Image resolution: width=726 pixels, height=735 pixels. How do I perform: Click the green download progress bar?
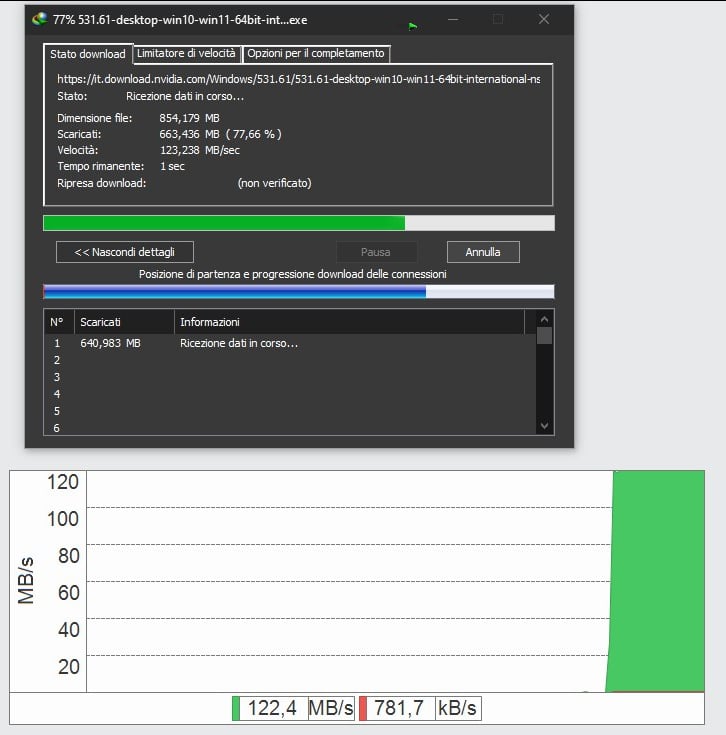tap(299, 223)
